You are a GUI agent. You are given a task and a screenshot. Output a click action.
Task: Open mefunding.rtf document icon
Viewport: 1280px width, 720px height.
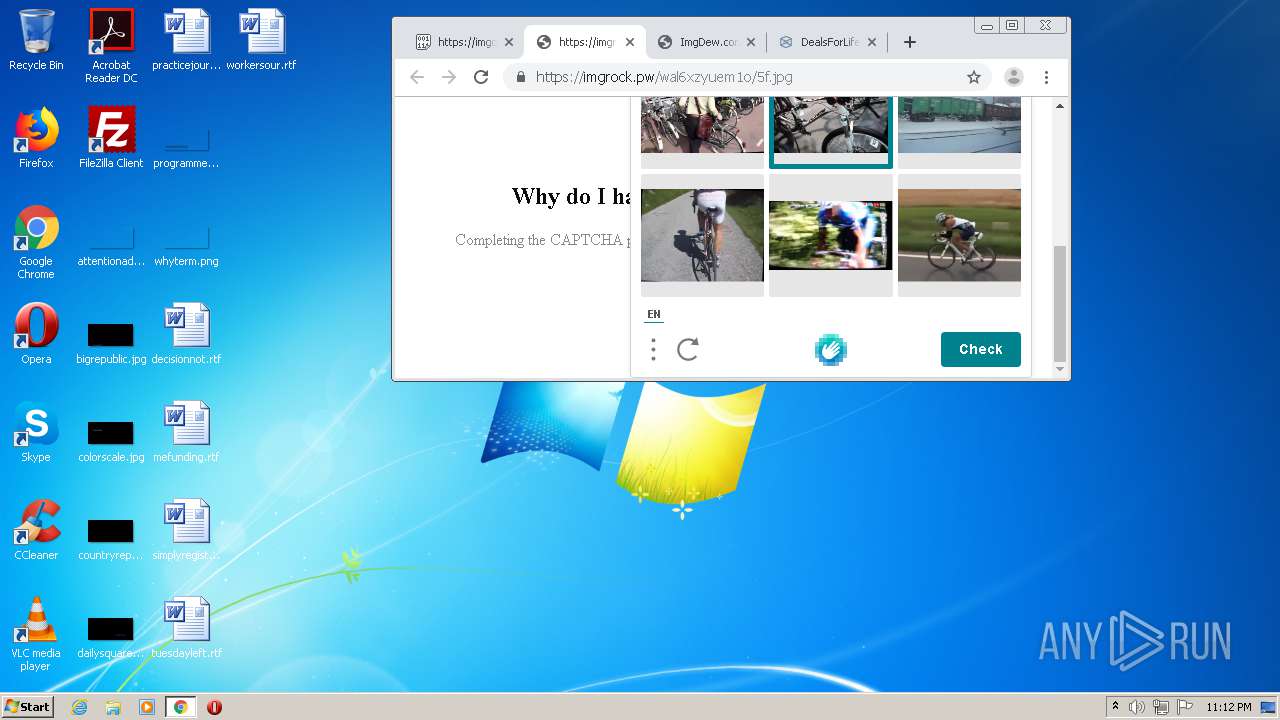tap(186, 432)
